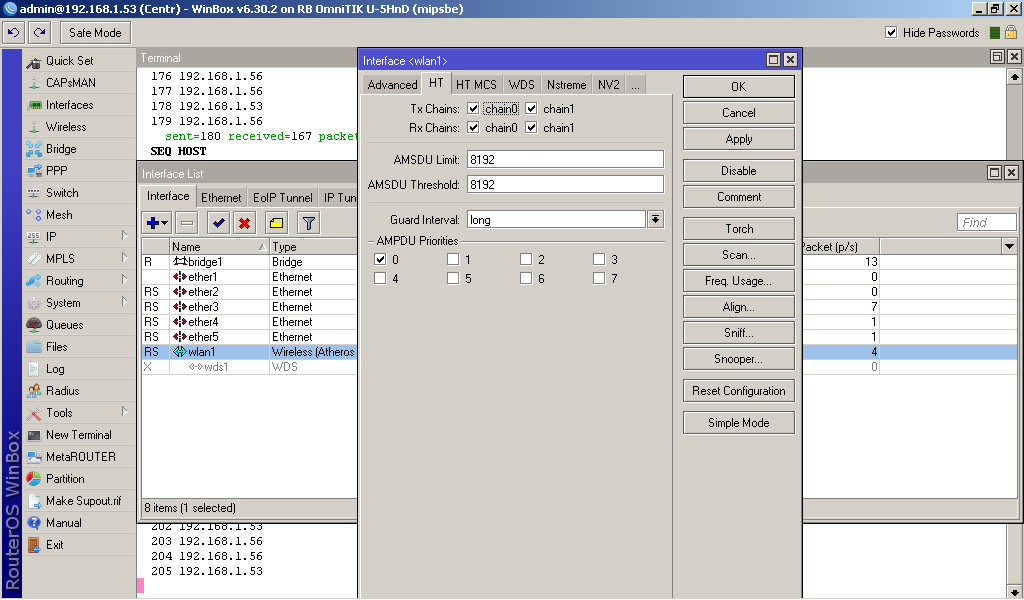
Task: Click the blue checkmark enable icon
Action: click(x=218, y=223)
